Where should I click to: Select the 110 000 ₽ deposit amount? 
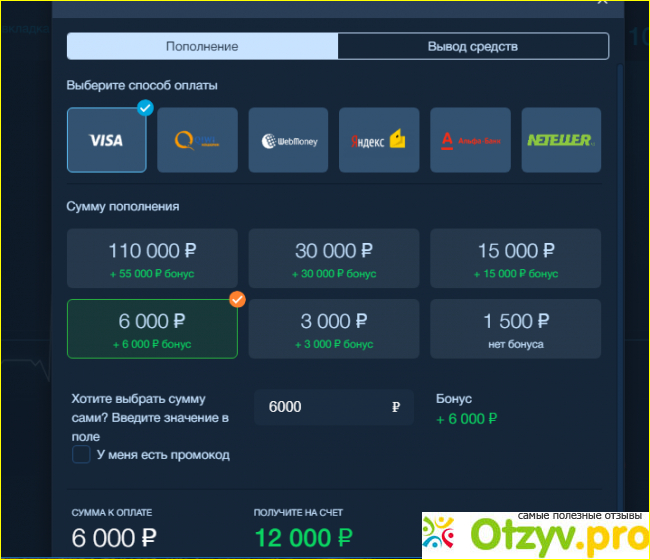click(x=152, y=258)
